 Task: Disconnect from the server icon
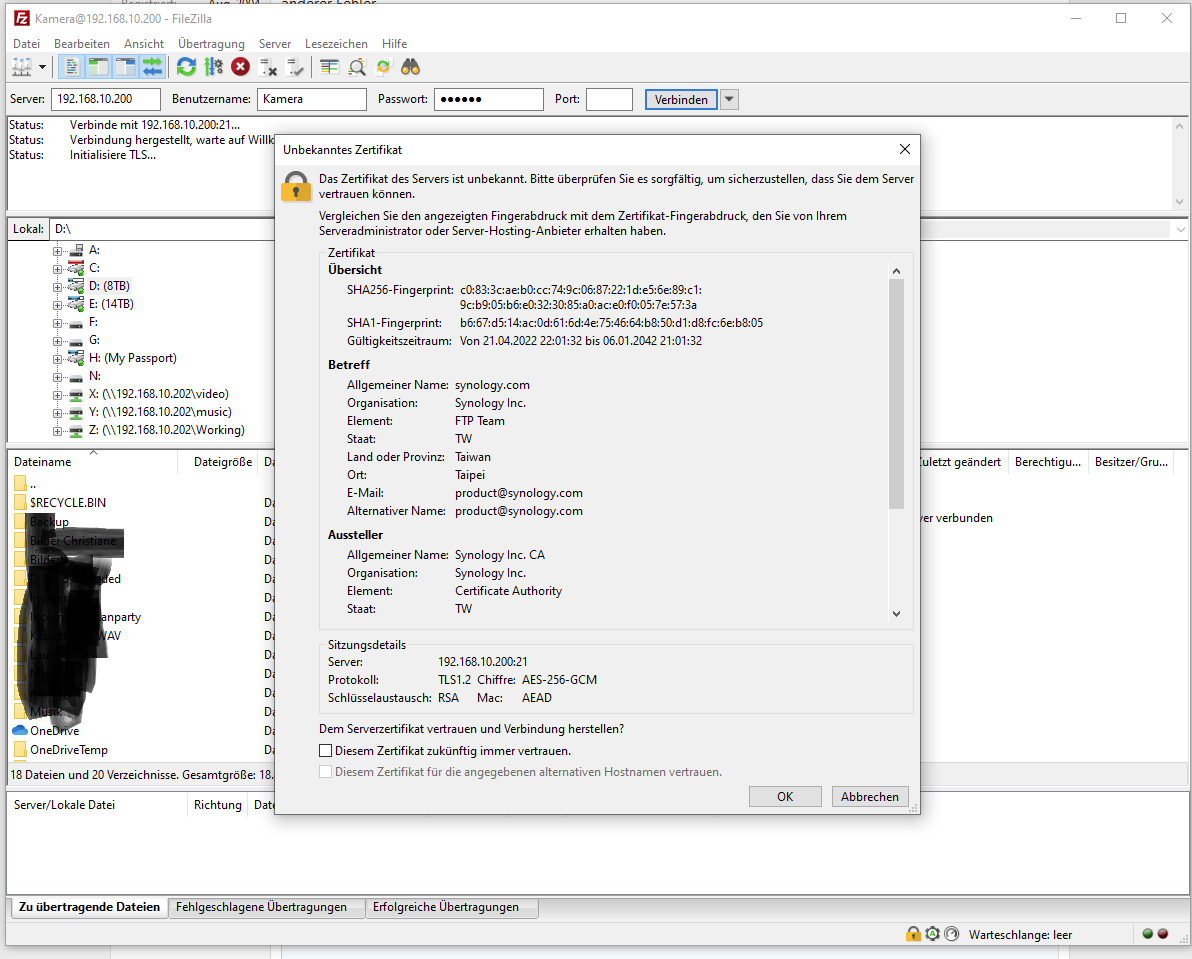point(268,67)
